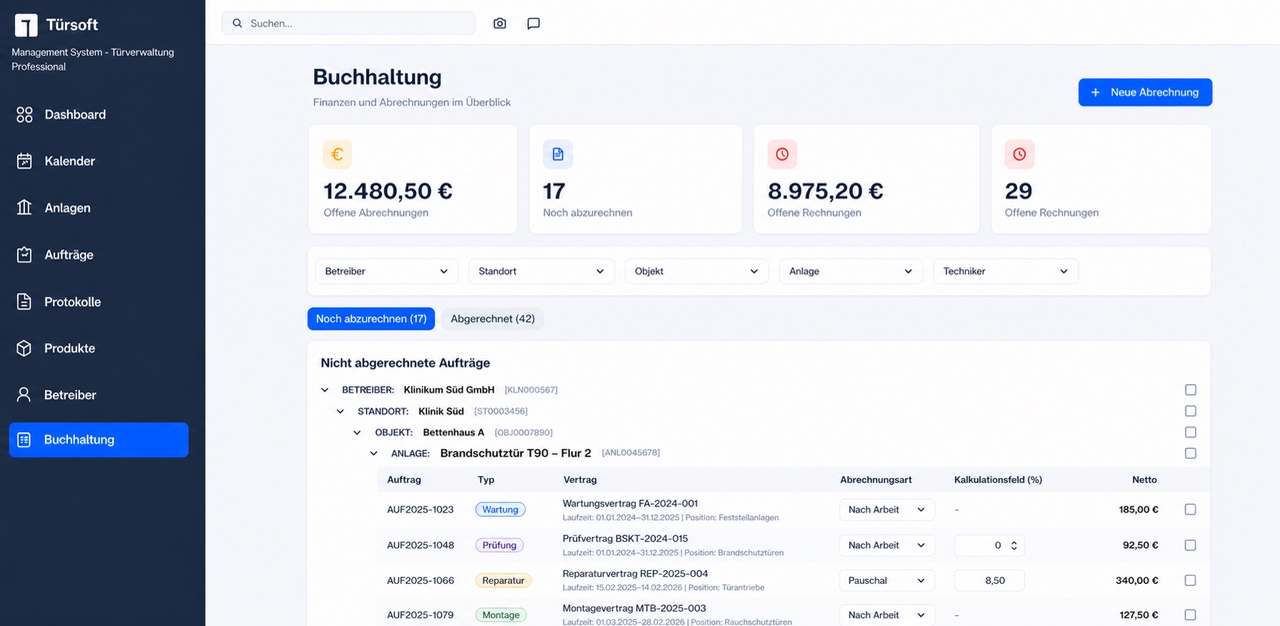The width and height of the screenshot is (1280, 626).
Task: Click order number AUF2025-1023
Action: [x=420, y=509]
